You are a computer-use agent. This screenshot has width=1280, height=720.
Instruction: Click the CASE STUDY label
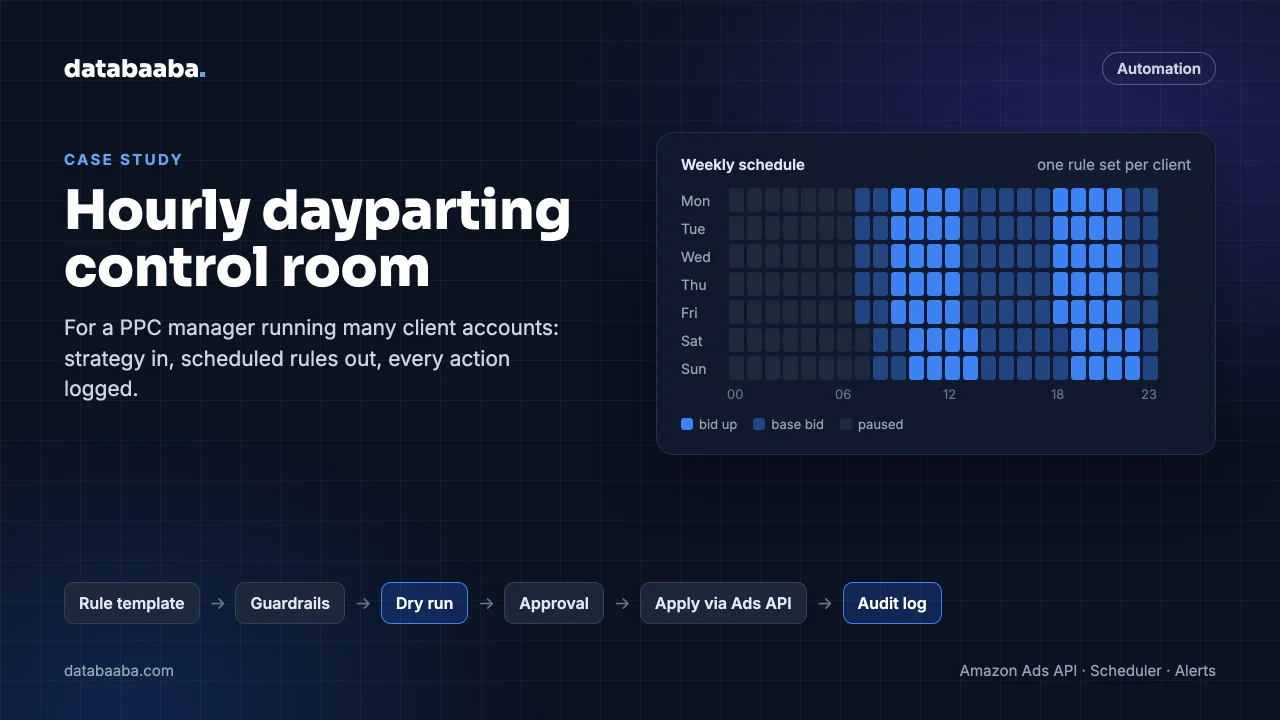[x=123, y=159]
